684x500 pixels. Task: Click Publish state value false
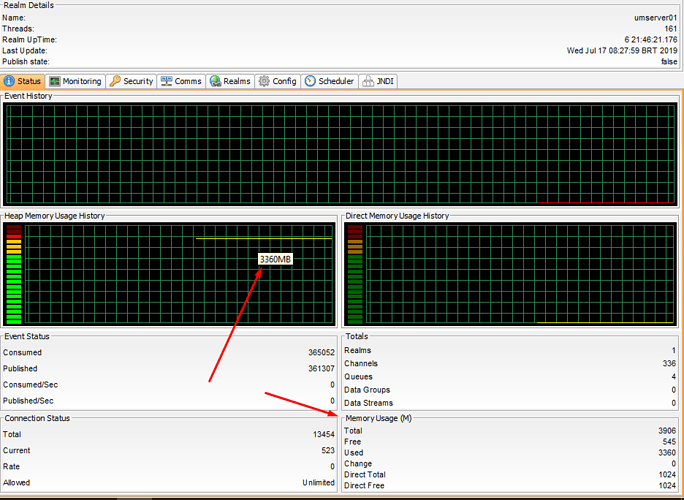[669, 62]
